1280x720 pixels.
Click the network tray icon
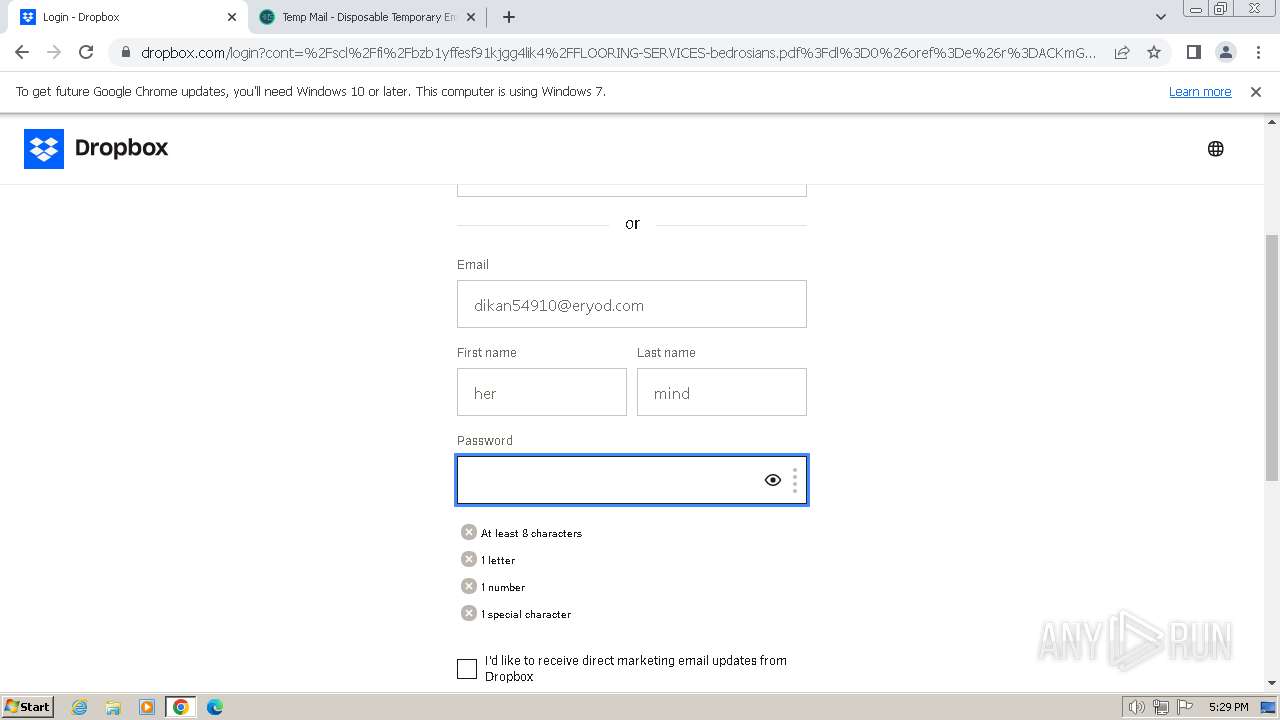coord(1161,707)
